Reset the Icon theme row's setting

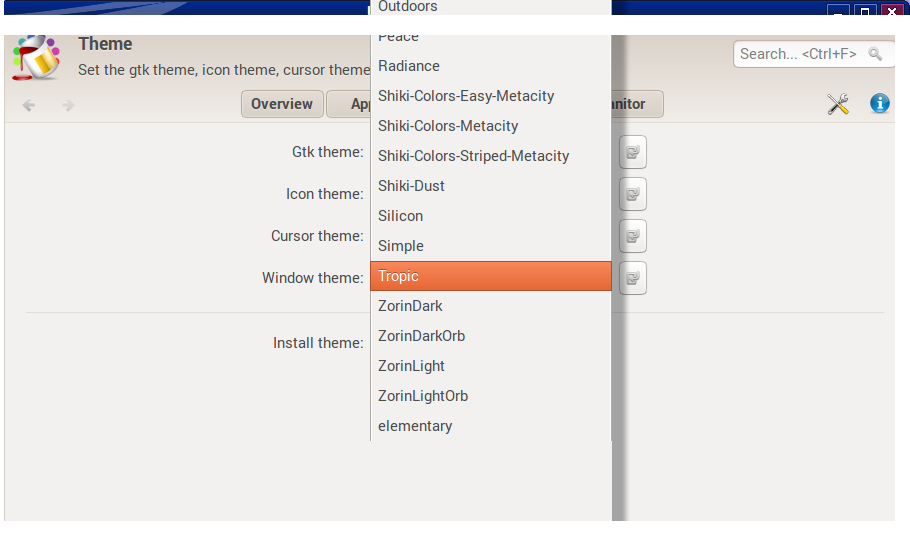pyautogui.click(x=633, y=194)
